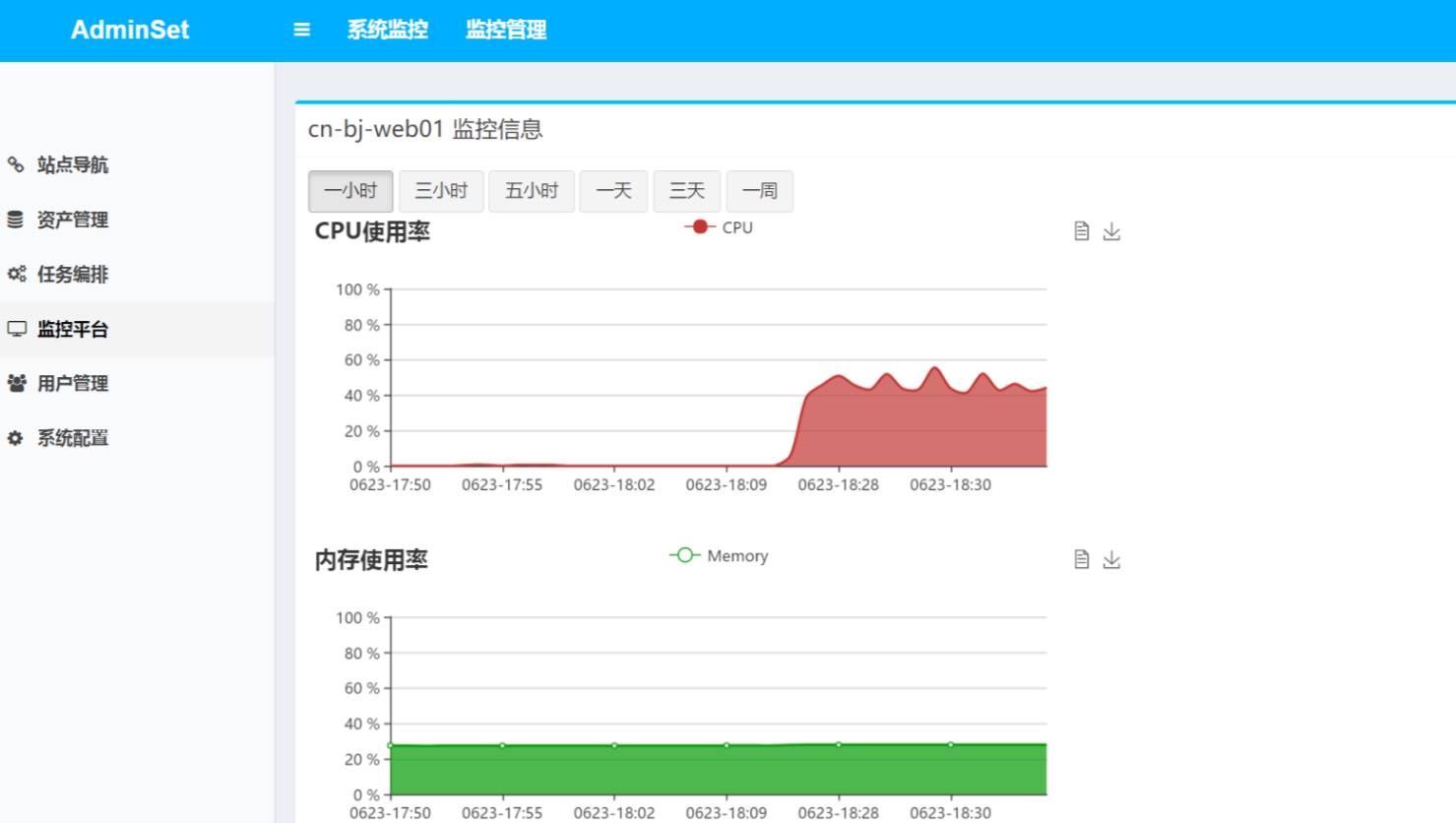Select the 一小时 time range button

[x=350, y=191]
